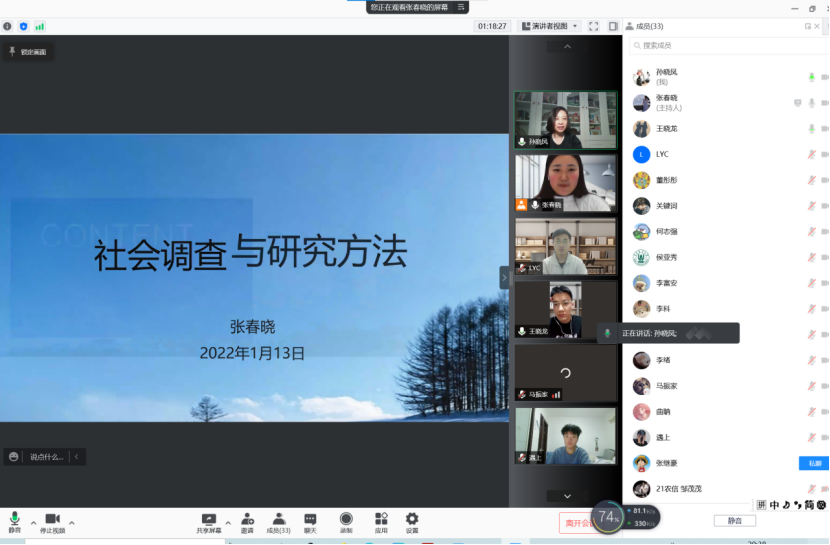Toggle the 锁定画面 pin screen control
The image size is (830, 545).
(28, 51)
